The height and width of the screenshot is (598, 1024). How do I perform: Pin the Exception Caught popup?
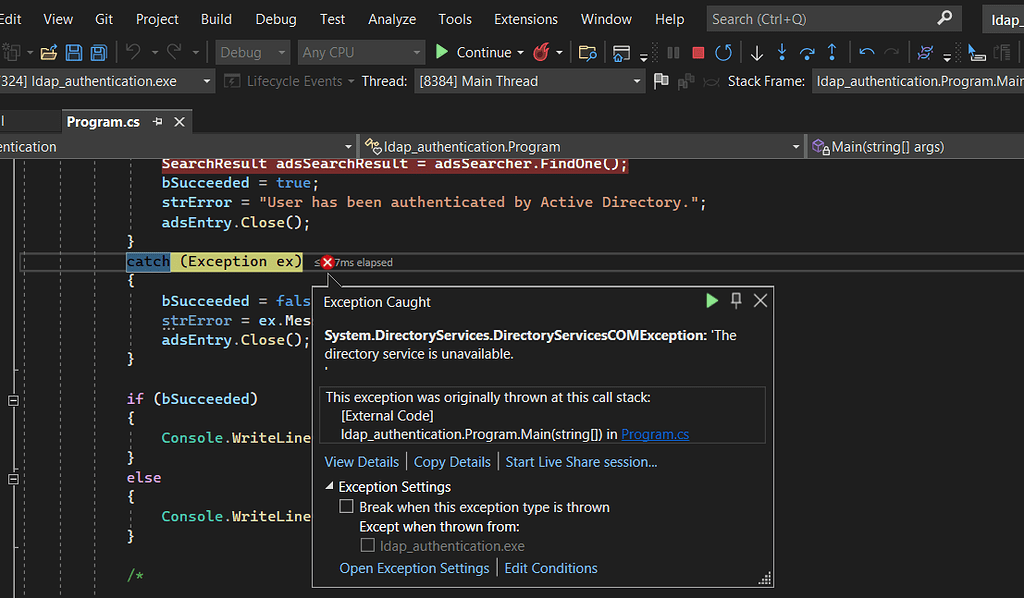click(736, 300)
